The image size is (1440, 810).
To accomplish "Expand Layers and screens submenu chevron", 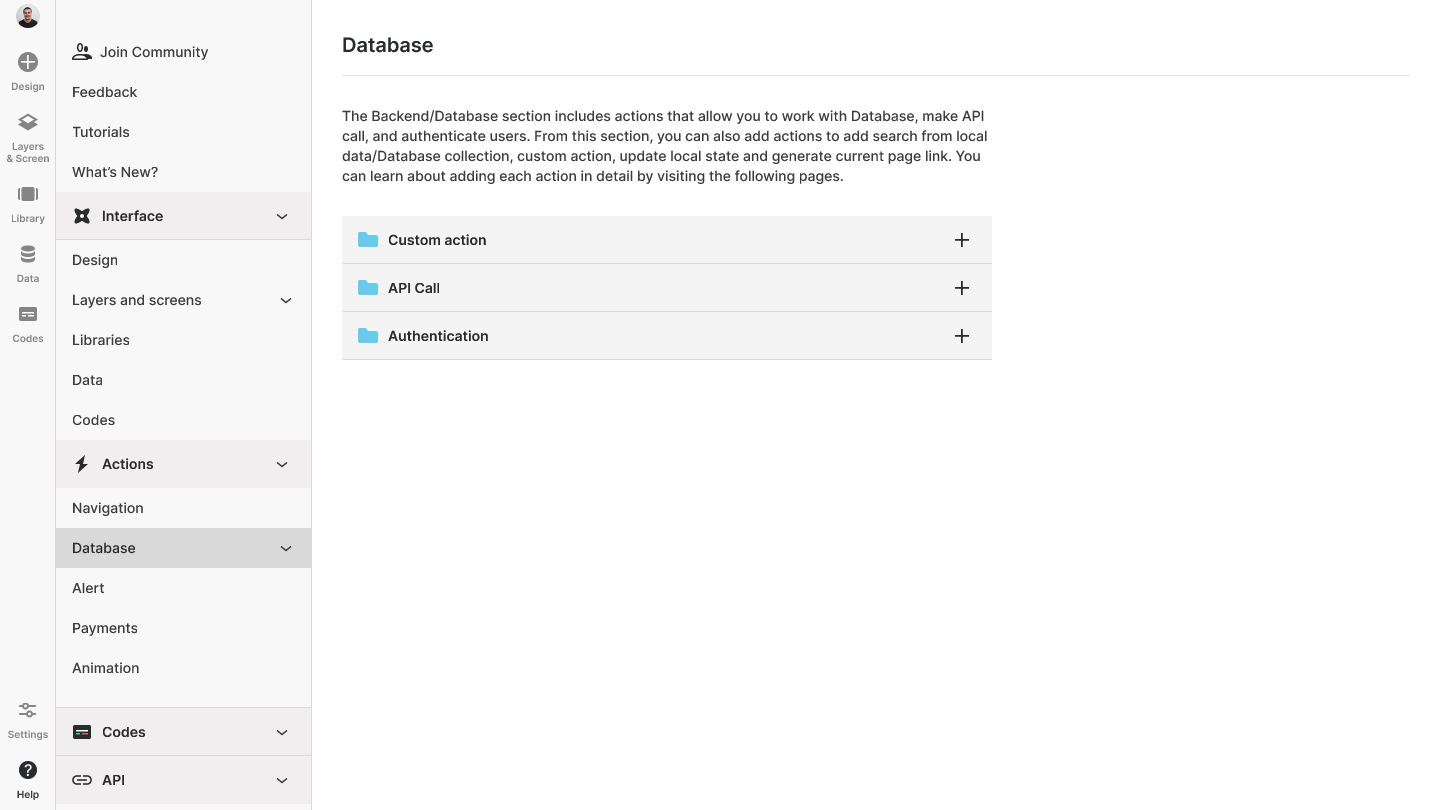I will click(286, 300).
